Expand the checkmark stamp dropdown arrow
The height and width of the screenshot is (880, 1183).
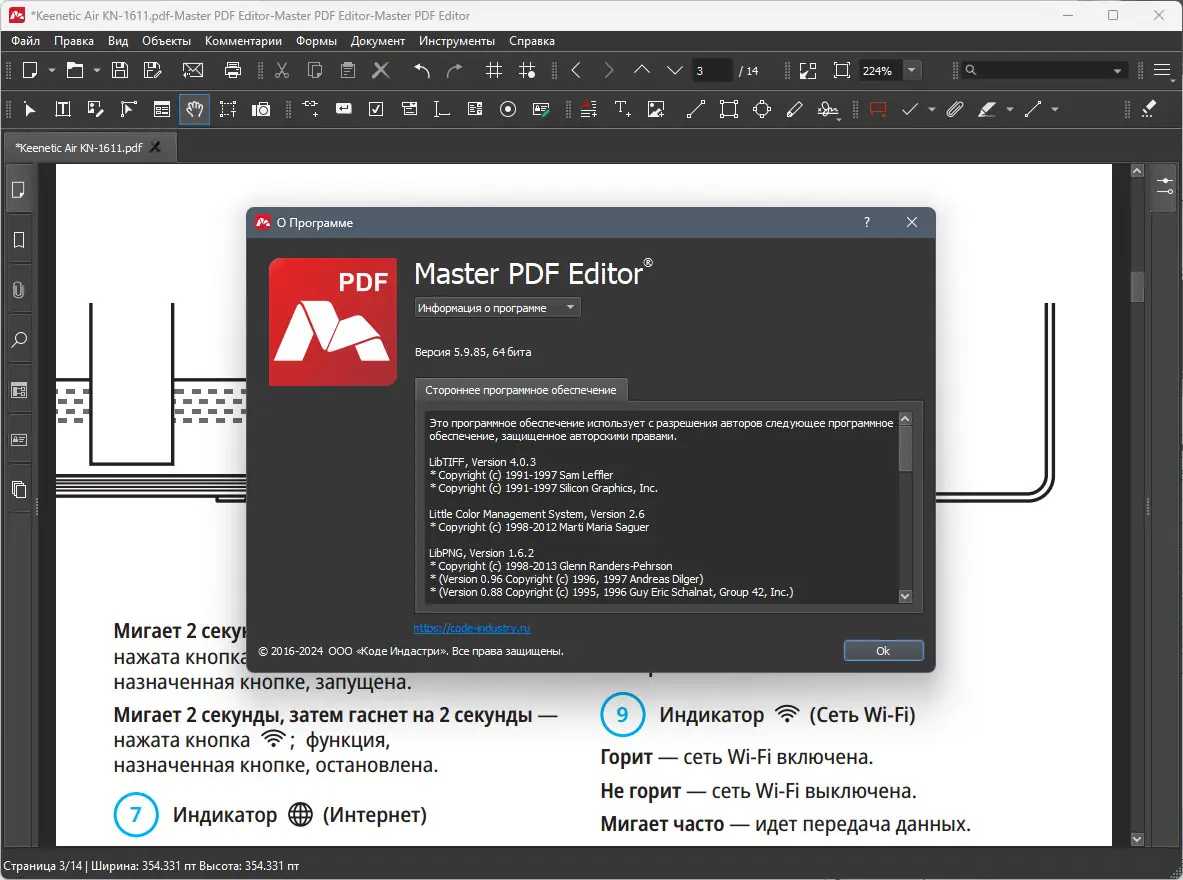(932, 109)
